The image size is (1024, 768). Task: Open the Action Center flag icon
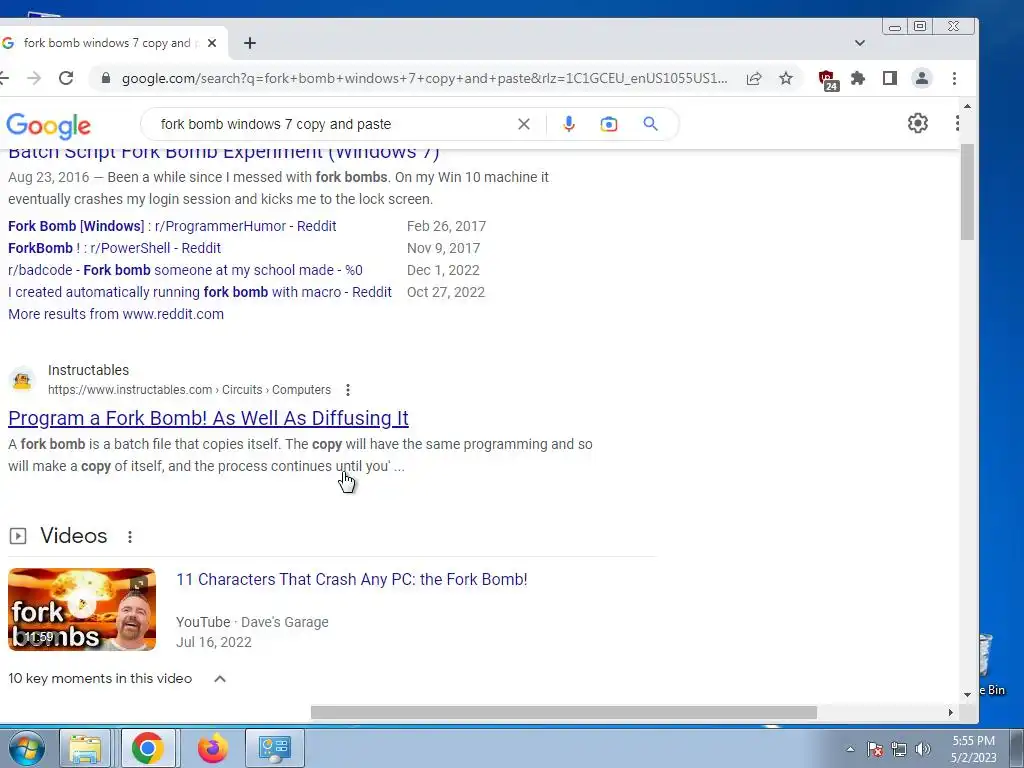(875, 749)
